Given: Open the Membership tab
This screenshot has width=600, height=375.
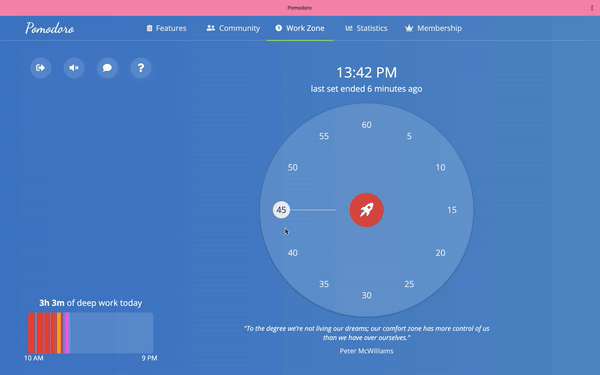Looking at the screenshot, I should click(433, 28).
